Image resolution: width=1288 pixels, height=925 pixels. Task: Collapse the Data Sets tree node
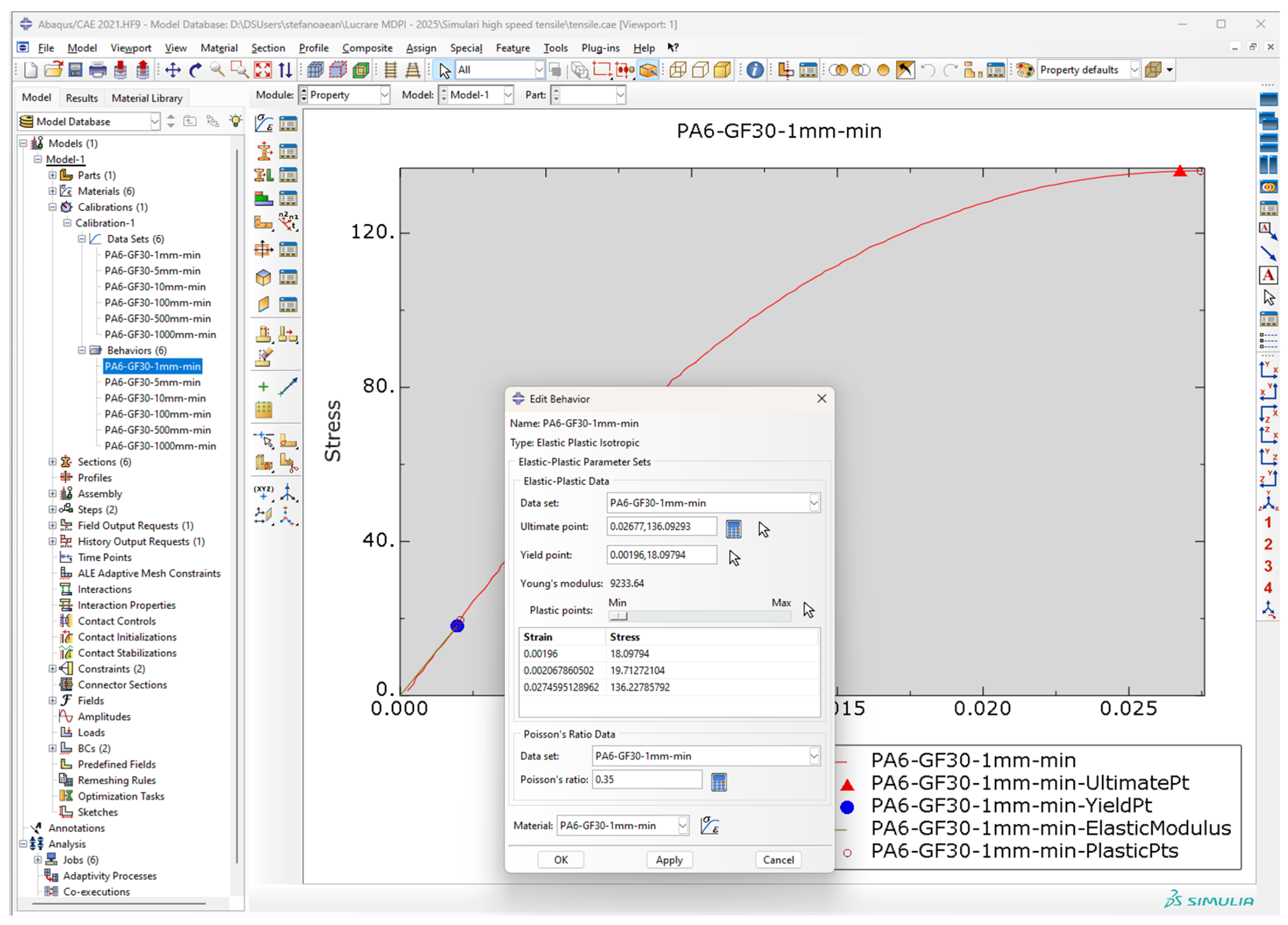point(82,239)
